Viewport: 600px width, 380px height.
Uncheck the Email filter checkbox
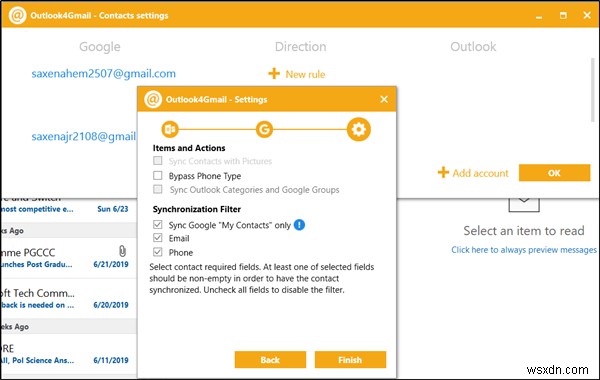tap(158, 238)
